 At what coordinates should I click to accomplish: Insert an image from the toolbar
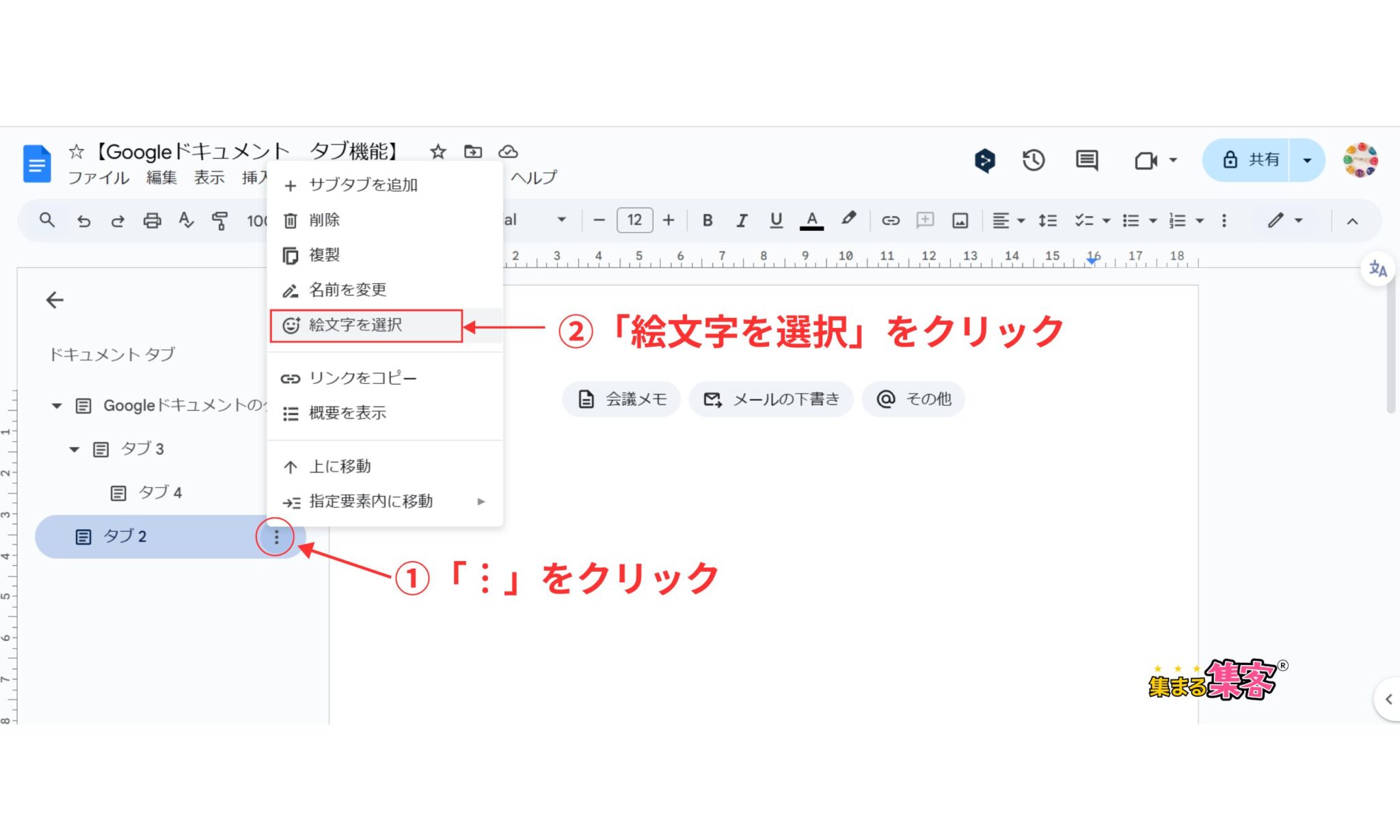pyautogui.click(x=960, y=220)
